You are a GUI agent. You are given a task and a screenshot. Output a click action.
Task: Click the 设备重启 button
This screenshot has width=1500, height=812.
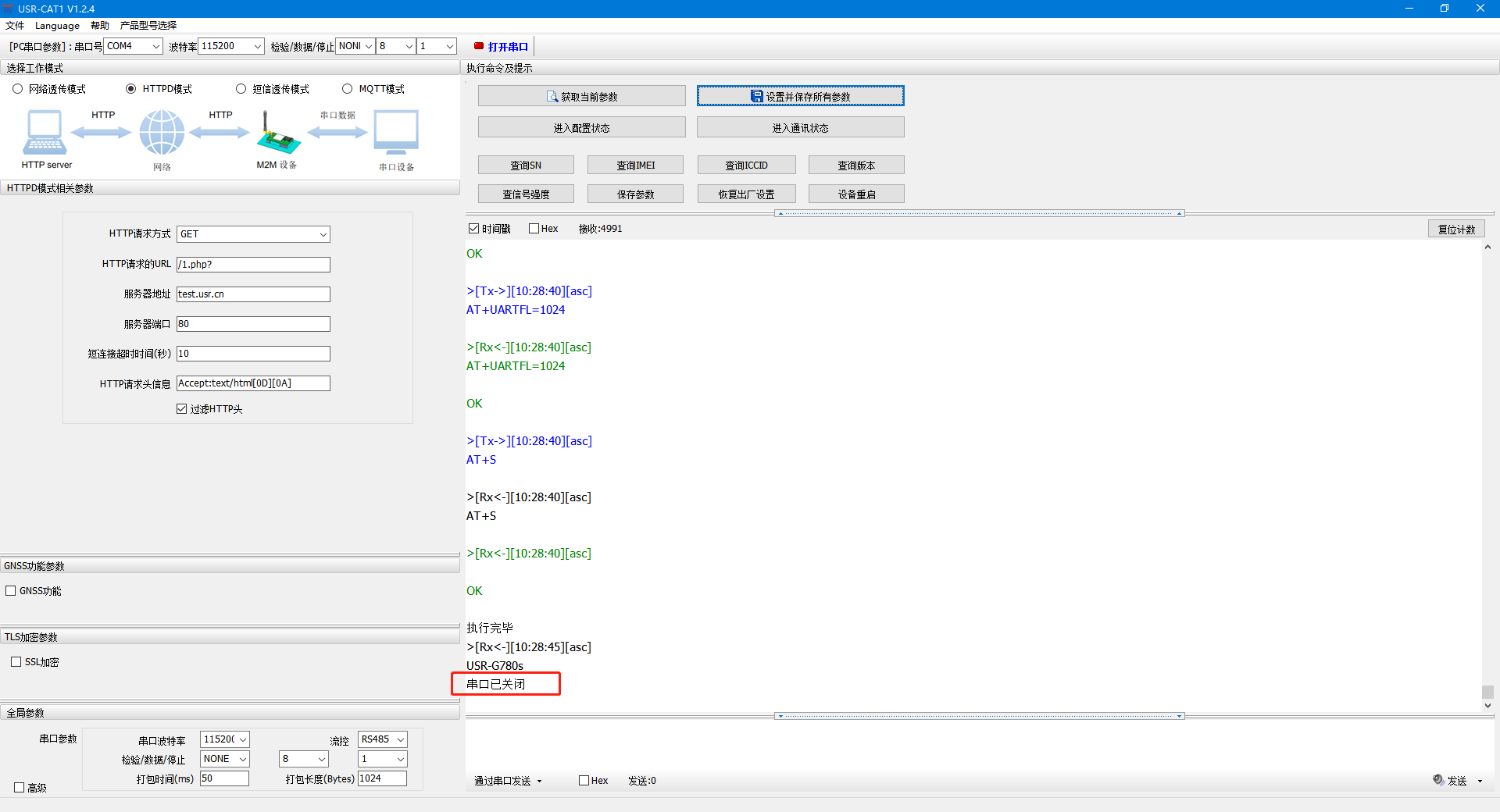tap(856, 194)
